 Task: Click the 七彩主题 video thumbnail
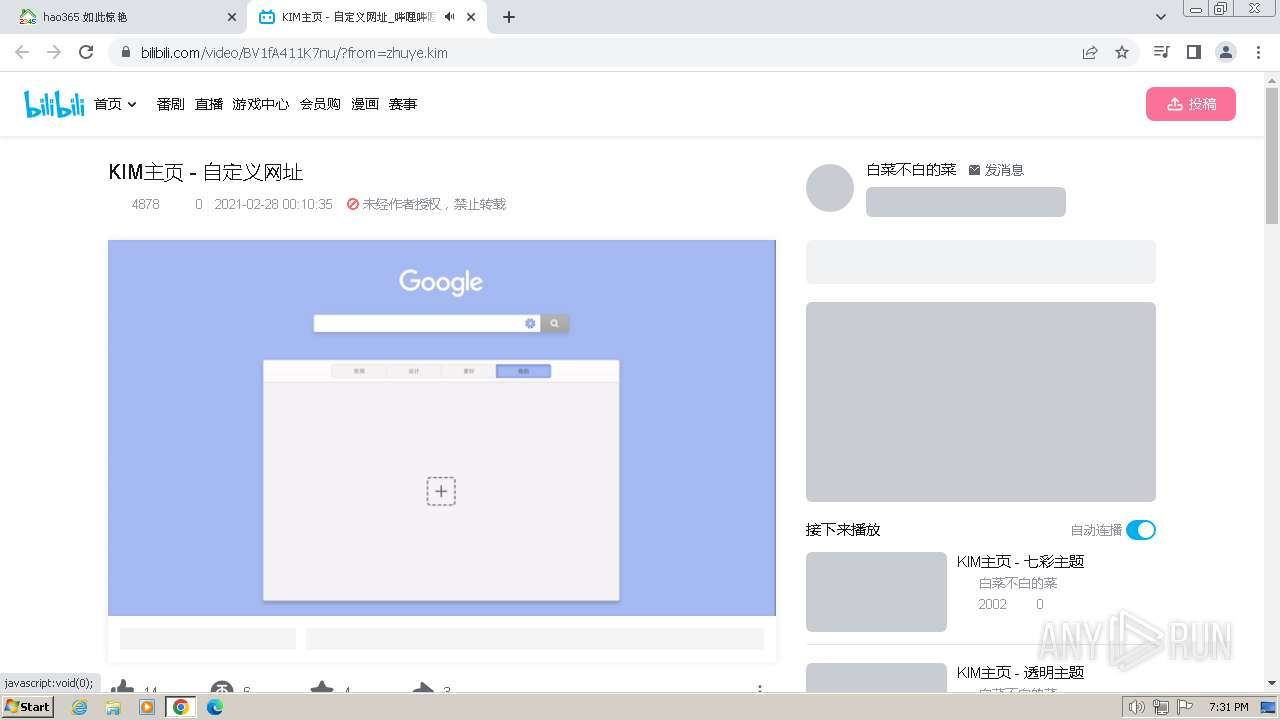point(876,592)
